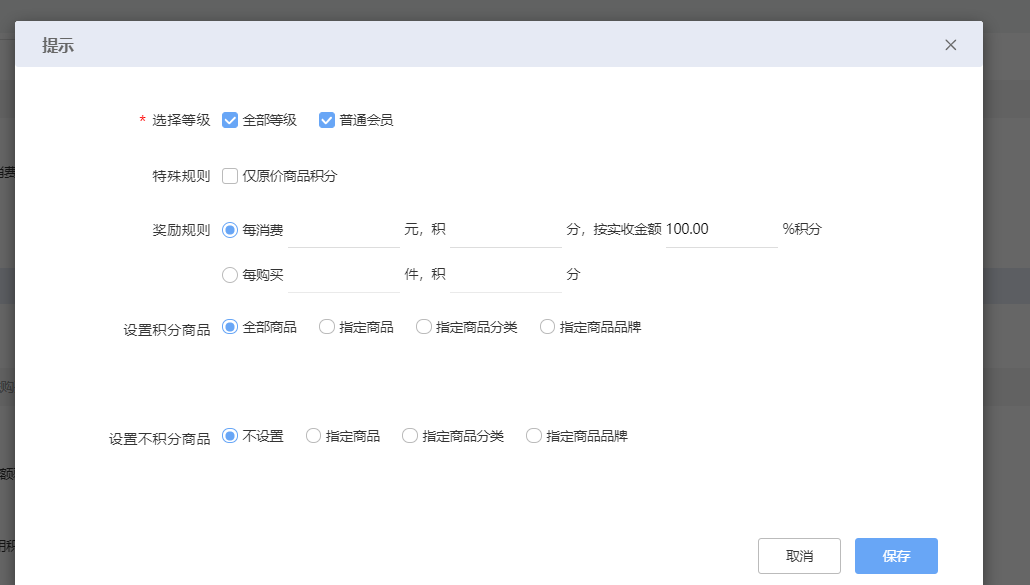Select 不设置 for 设置不积分商品
This screenshot has height=585, width=1030.
point(230,436)
